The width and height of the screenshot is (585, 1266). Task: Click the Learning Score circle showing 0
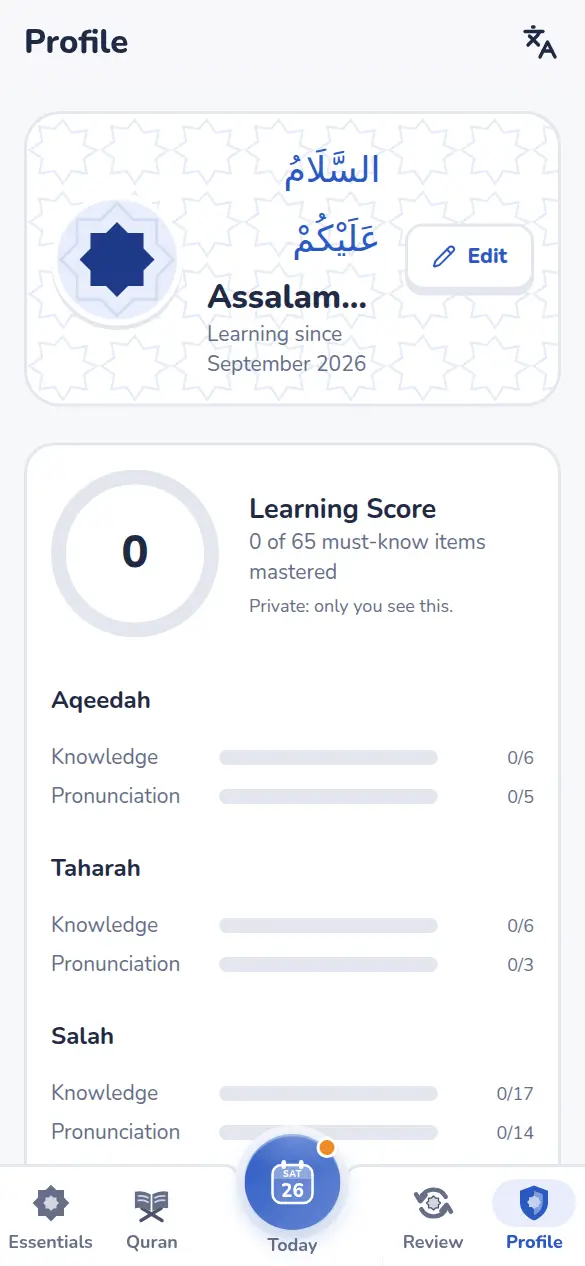click(135, 553)
